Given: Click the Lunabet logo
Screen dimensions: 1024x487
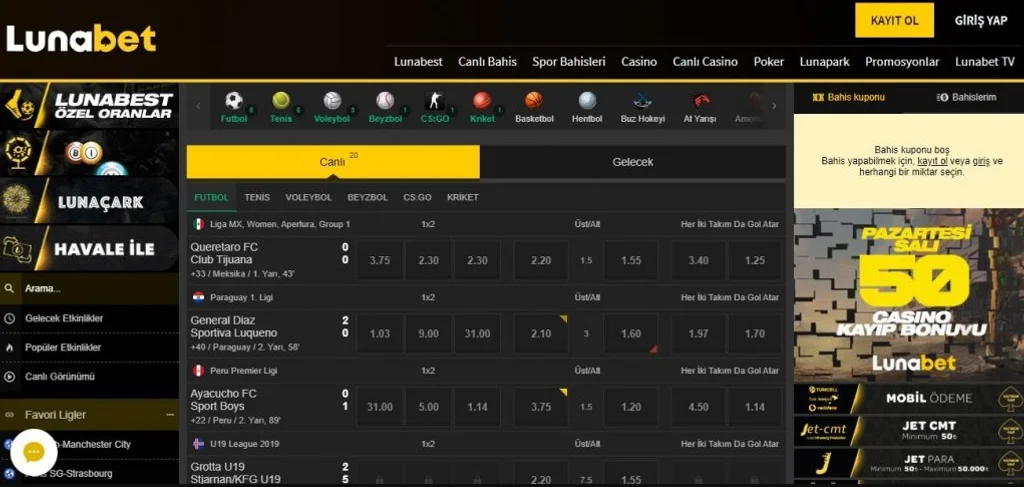Looking at the screenshot, I should (82, 39).
